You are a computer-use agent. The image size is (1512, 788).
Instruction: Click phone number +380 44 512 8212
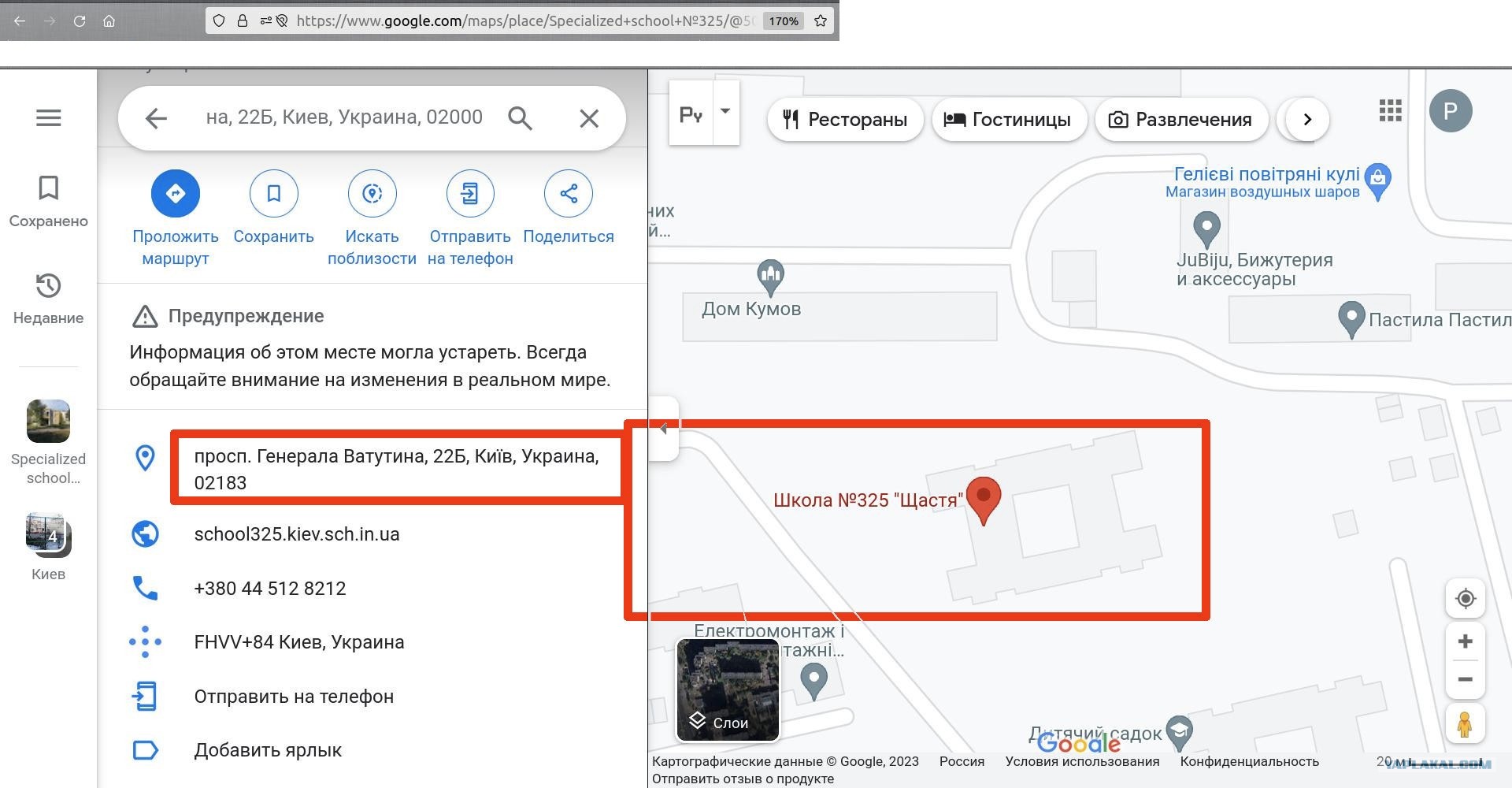pyautogui.click(x=270, y=589)
